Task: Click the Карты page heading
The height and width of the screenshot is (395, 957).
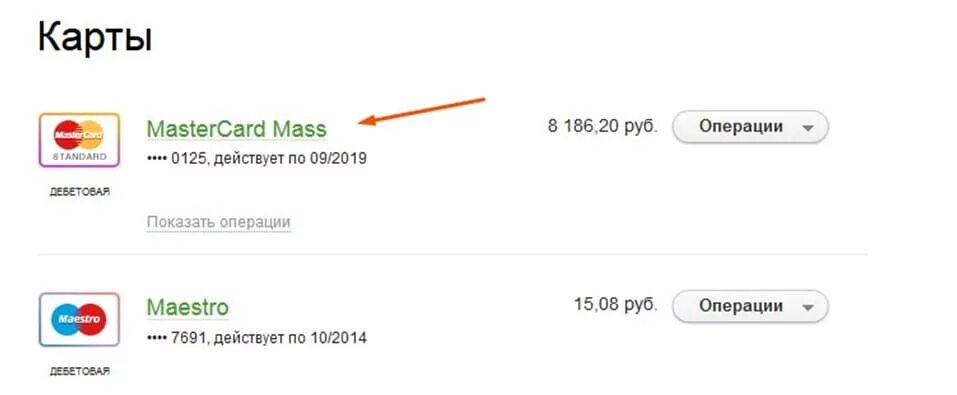Action: [95, 38]
